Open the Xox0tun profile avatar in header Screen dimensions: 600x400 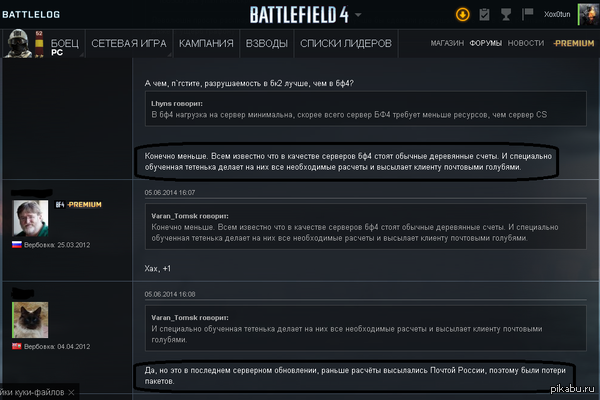click(x=586, y=14)
